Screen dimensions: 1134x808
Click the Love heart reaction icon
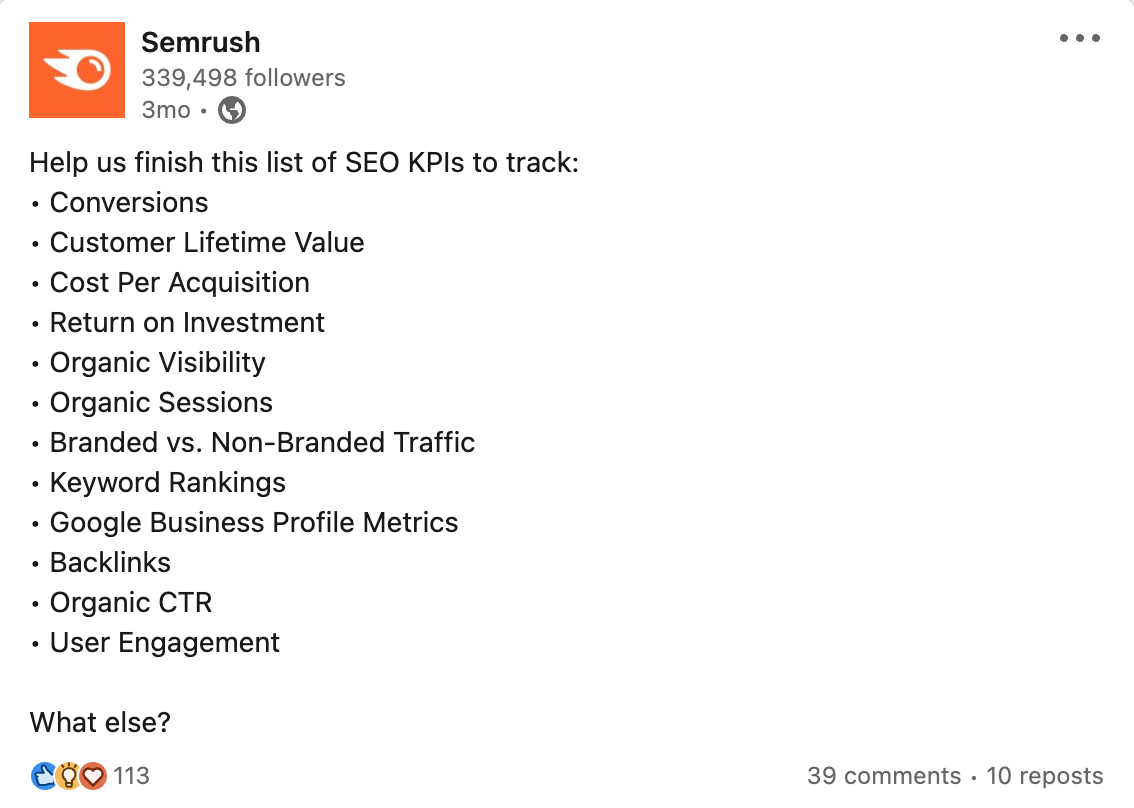pos(91,775)
